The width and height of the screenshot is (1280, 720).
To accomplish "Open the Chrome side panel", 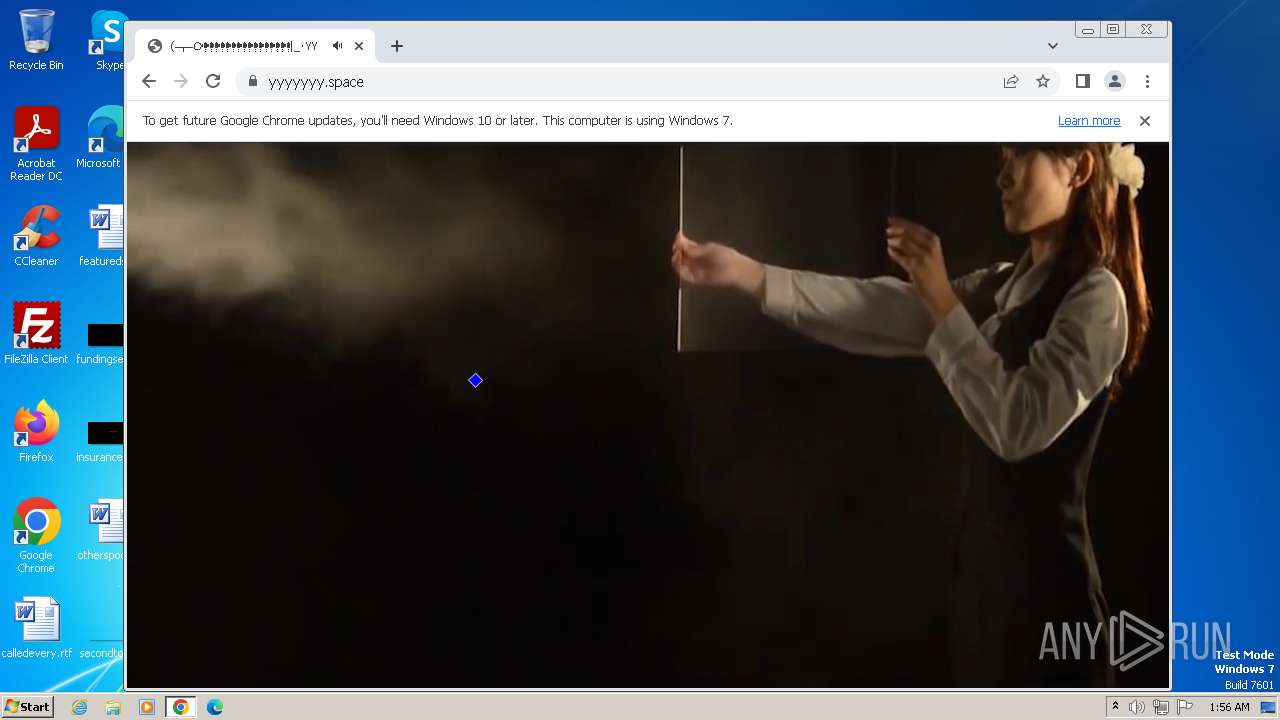I will [1082, 82].
